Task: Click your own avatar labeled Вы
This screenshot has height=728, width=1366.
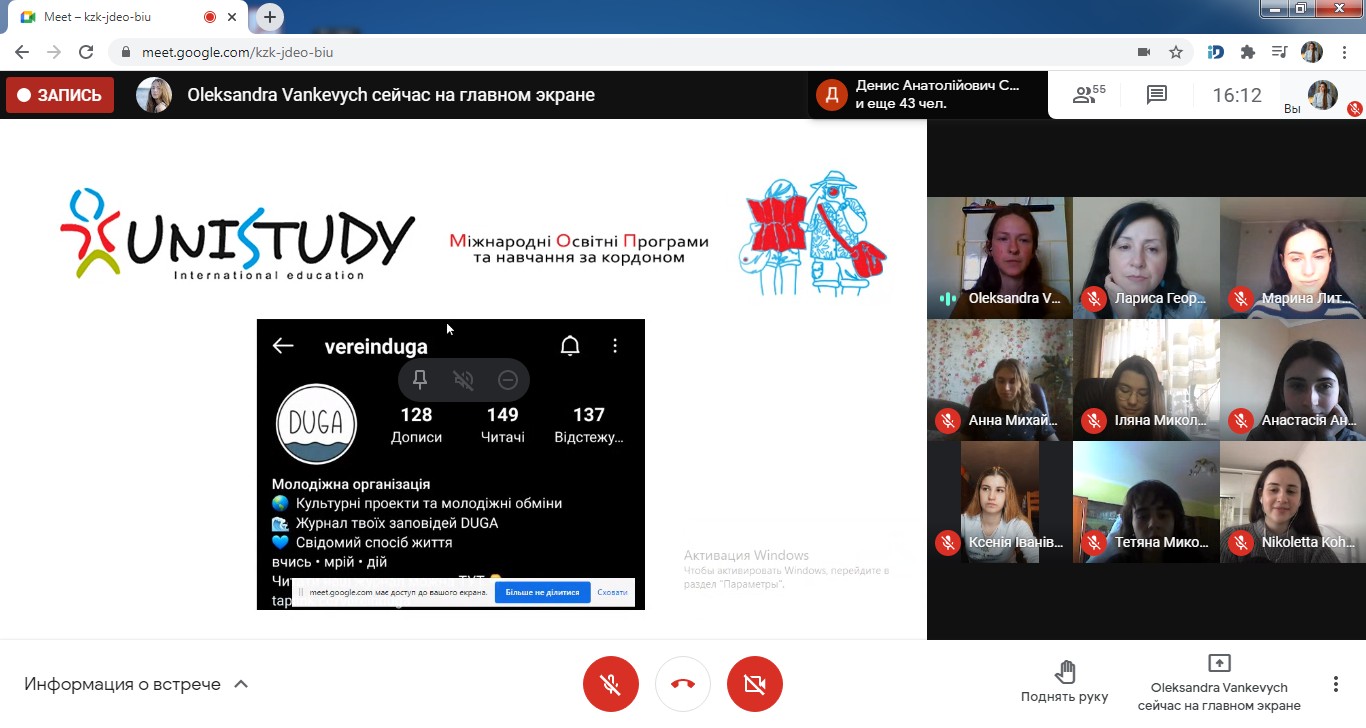Action: [1323, 94]
